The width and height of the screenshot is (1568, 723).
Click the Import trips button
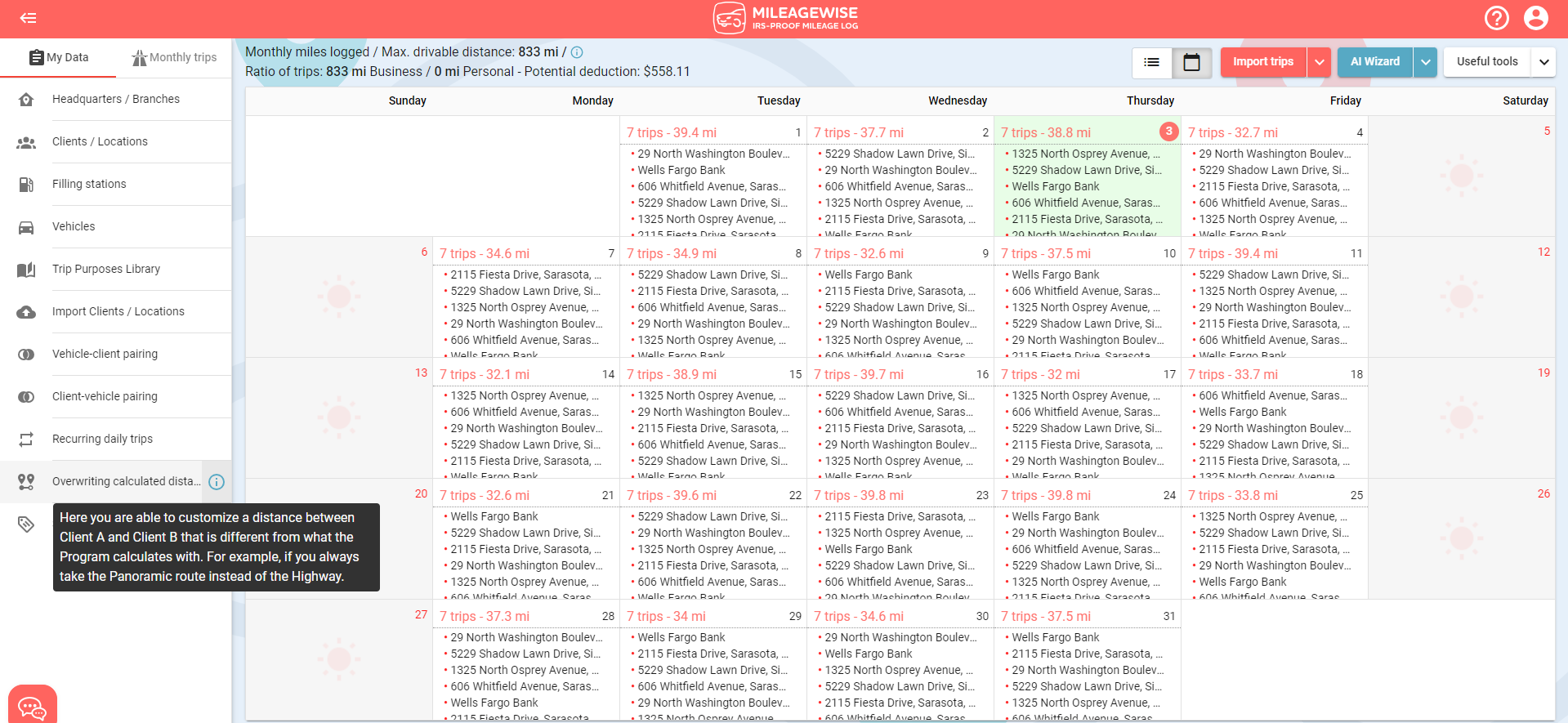[x=1263, y=62]
